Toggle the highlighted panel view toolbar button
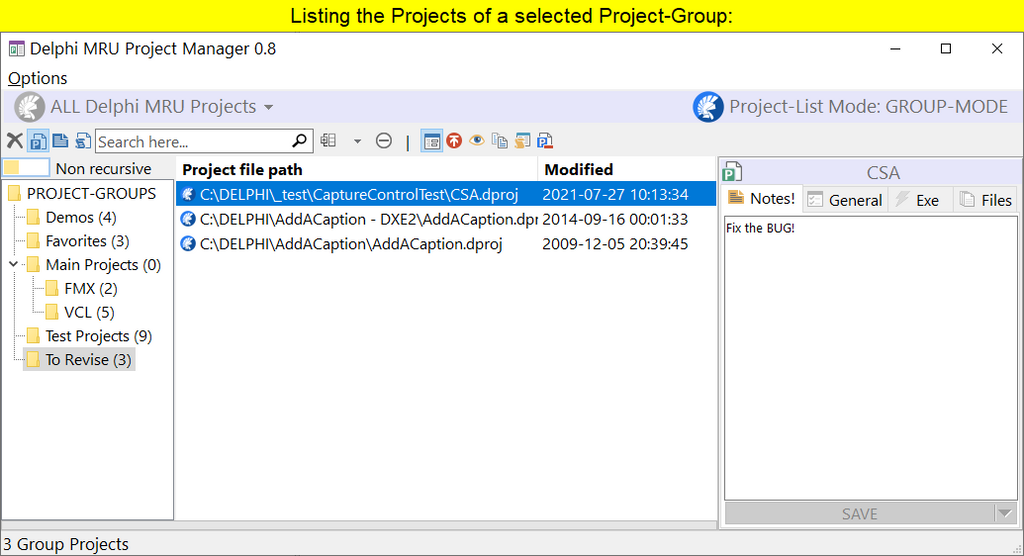This screenshot has width=1024, height=556. 431,141
